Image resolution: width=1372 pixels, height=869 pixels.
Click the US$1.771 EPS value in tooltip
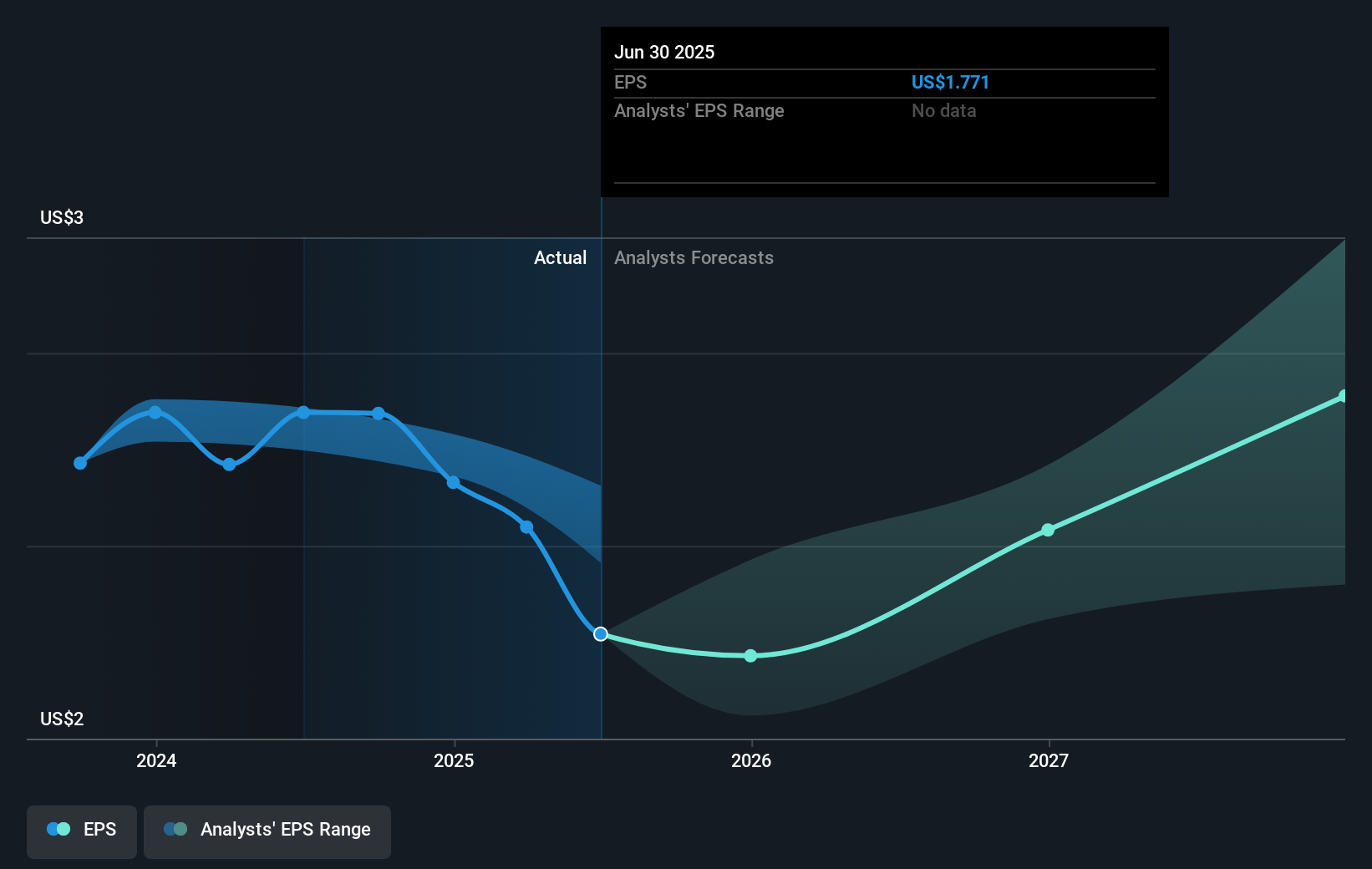click(950, 82)
